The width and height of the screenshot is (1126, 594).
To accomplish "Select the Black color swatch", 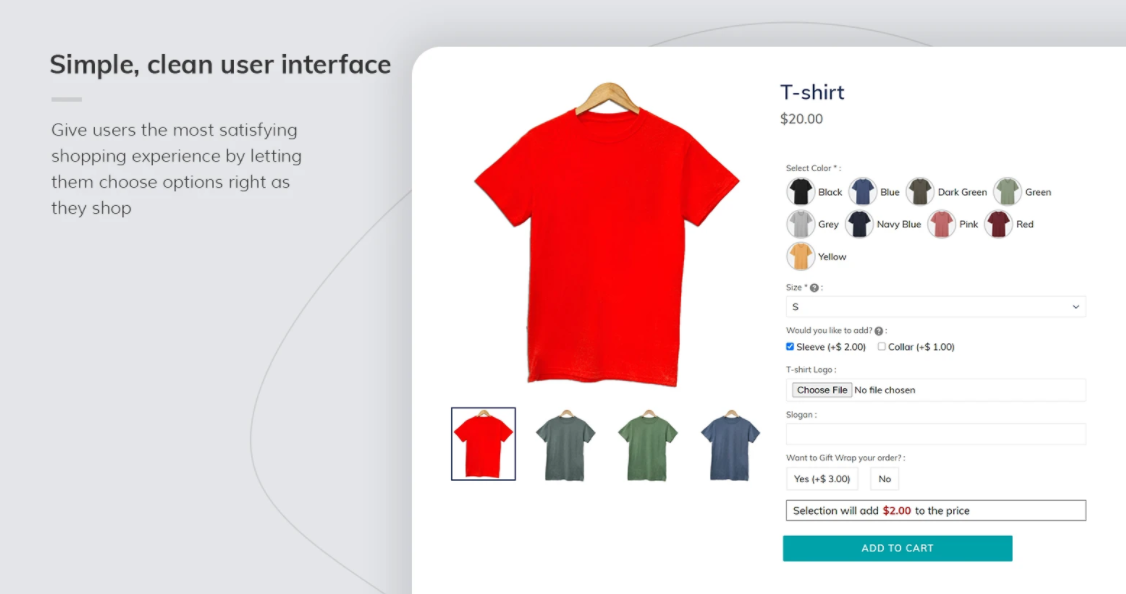I will pos(800,192).
